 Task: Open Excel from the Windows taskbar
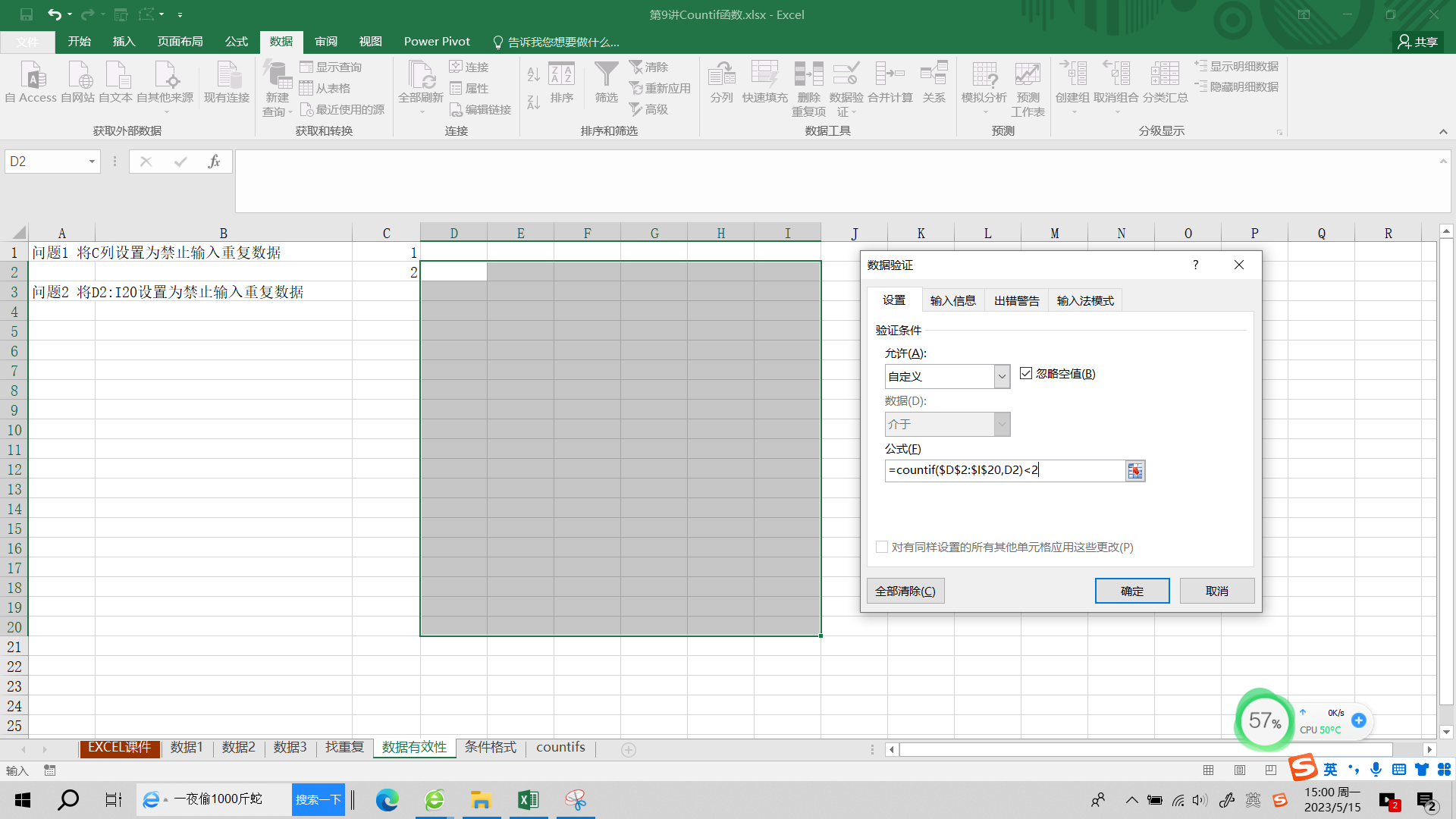tap(528, 800)
